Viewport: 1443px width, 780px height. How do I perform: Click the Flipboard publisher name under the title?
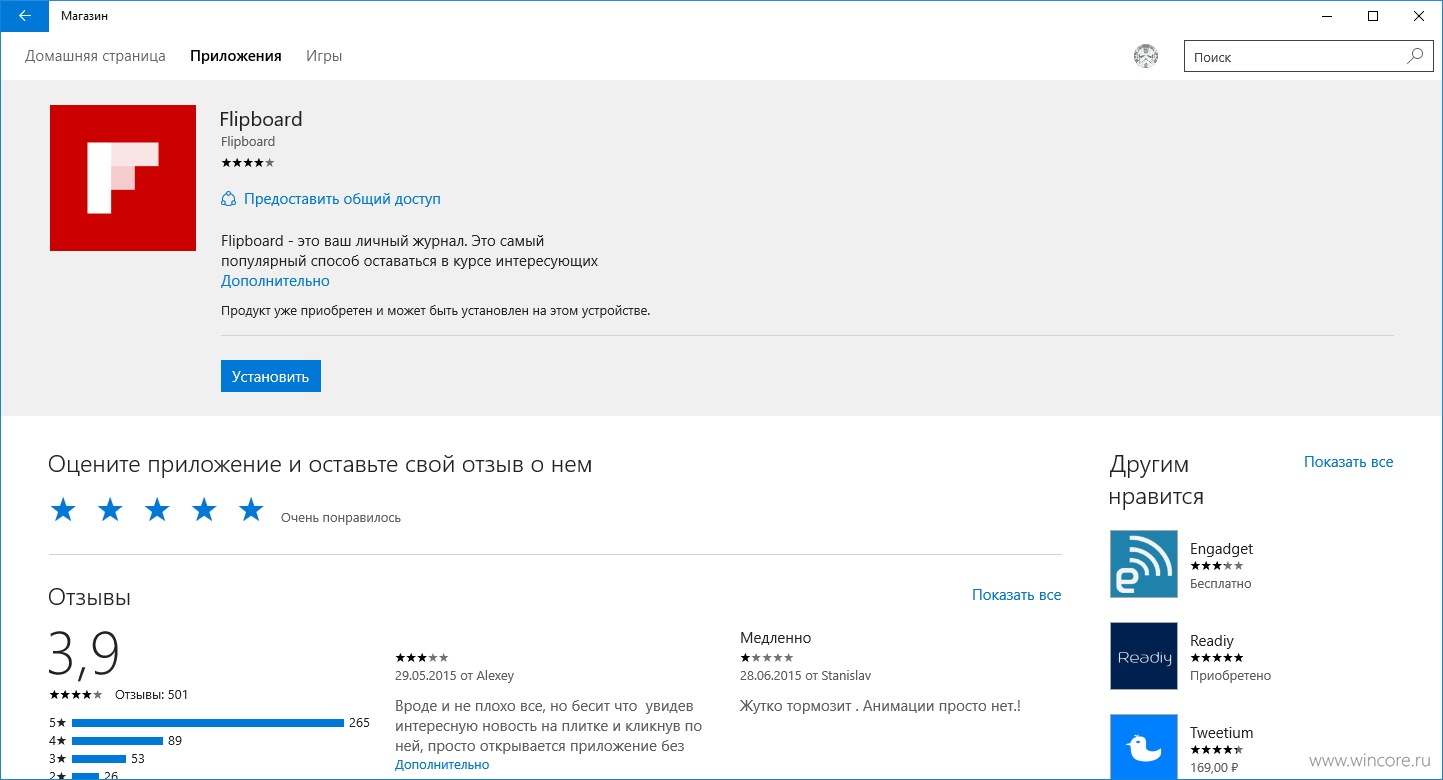pyautogui.click(x=248, y=142)
